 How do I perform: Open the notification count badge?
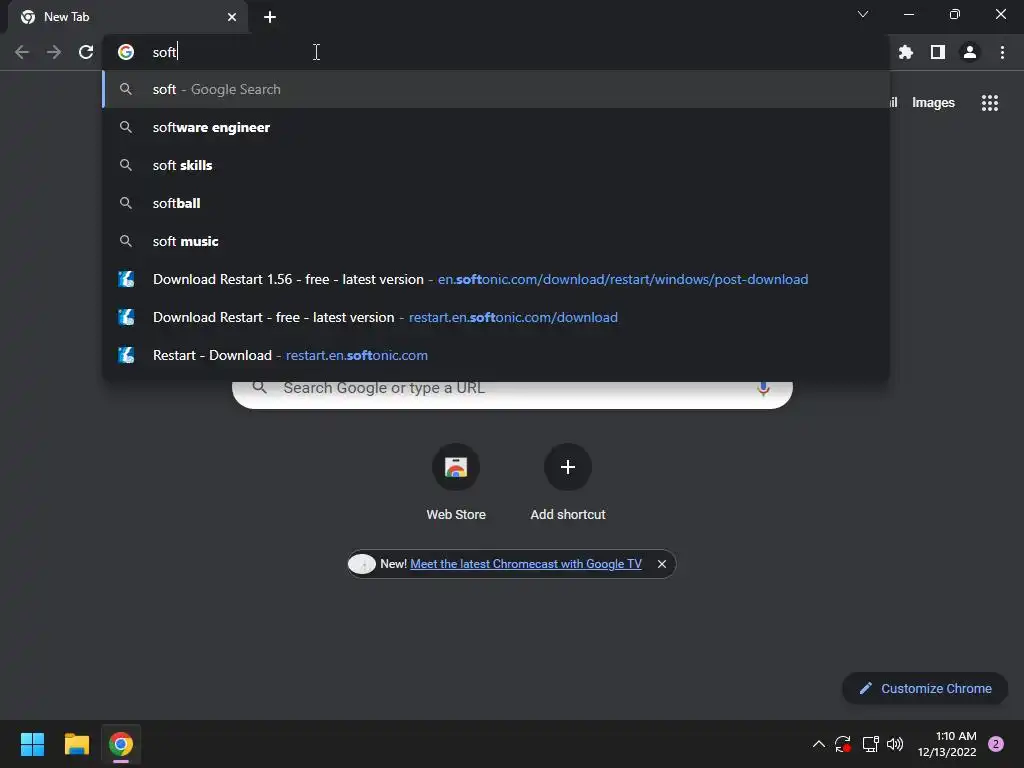coord(996,744)
